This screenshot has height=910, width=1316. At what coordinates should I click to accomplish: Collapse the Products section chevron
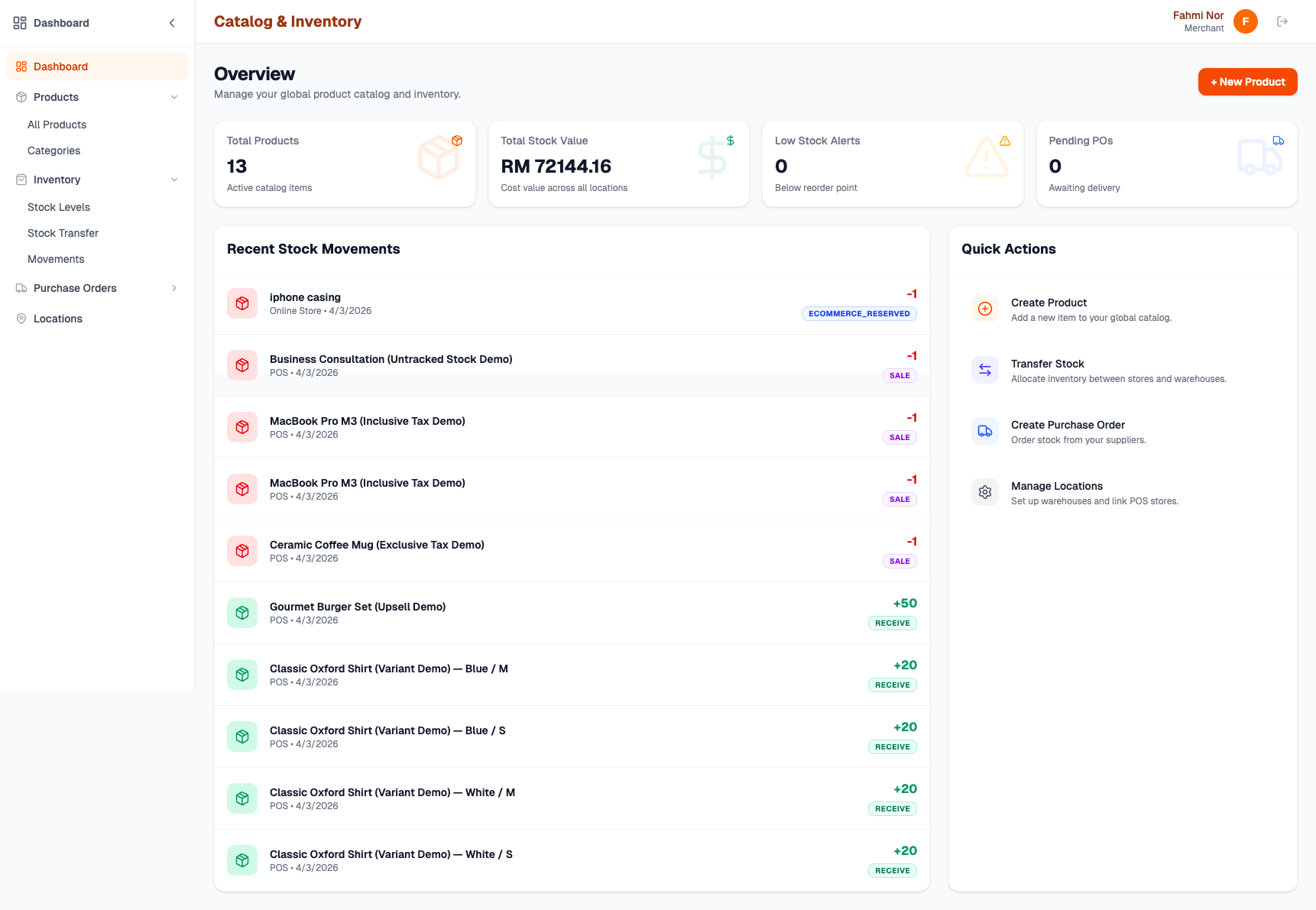[x=174, y=97]
